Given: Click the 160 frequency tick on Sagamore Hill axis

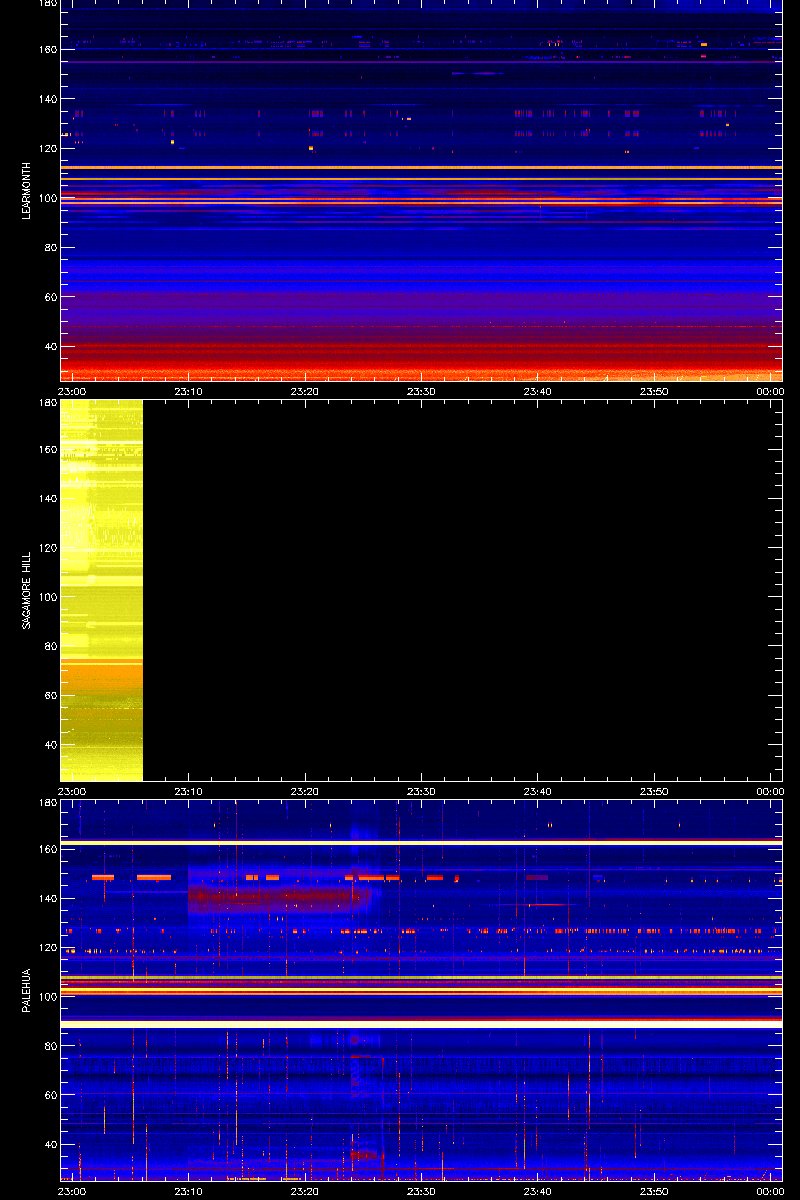Looking at the screenshot, I should pyautogui.click(x=46, y=450).
